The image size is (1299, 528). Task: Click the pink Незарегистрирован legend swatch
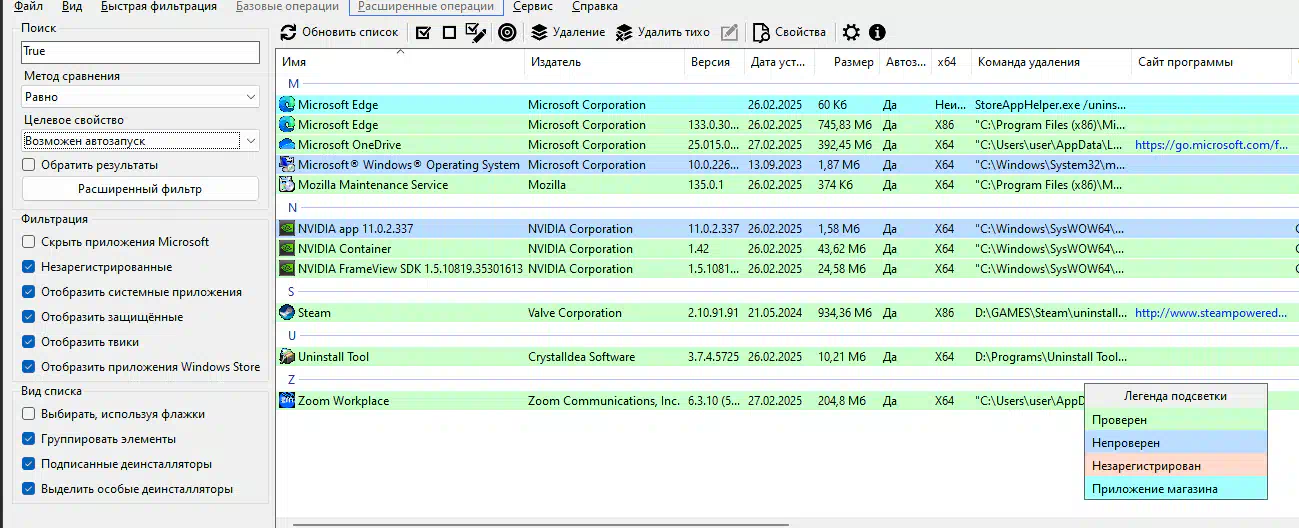point(1176,465)
